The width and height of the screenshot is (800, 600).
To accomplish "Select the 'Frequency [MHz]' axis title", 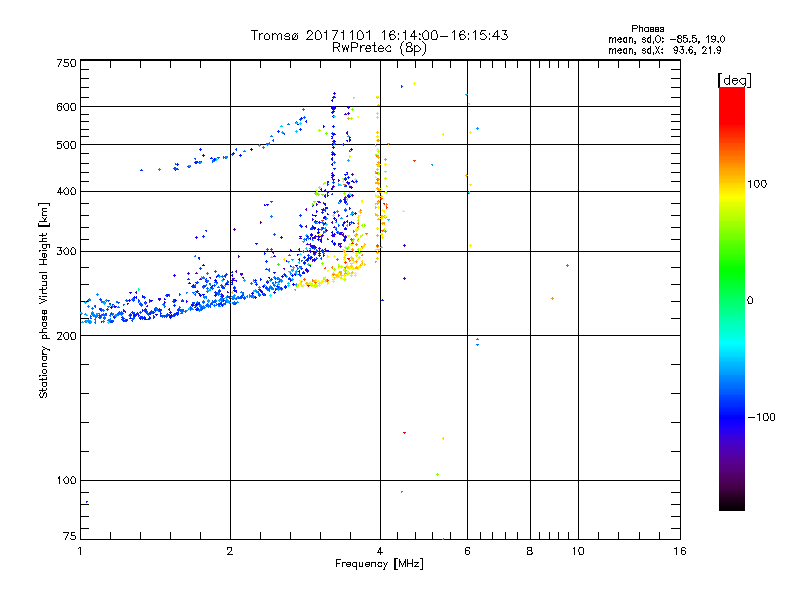I will coord(379,564).
